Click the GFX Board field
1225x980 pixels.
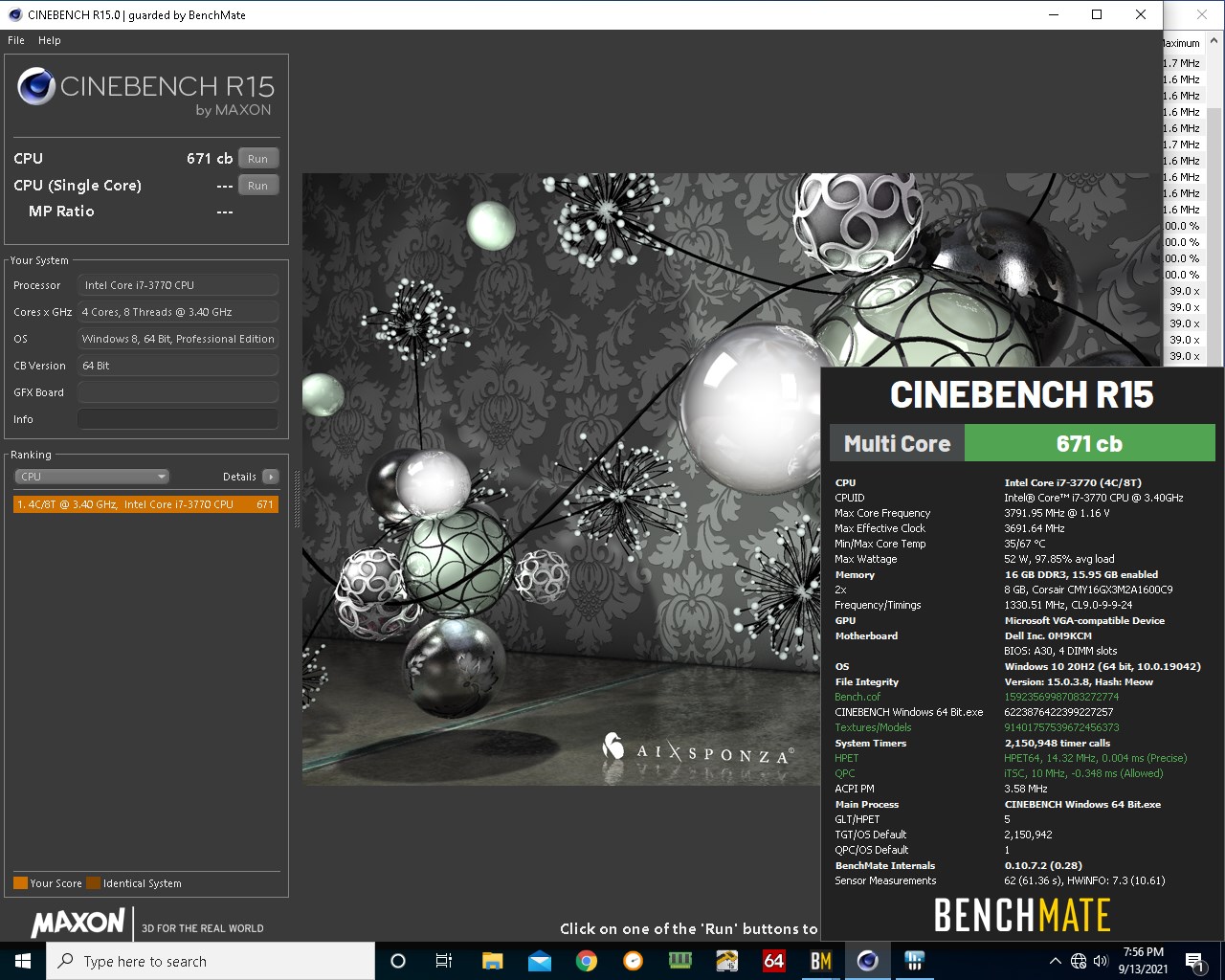tap(178, 392)
